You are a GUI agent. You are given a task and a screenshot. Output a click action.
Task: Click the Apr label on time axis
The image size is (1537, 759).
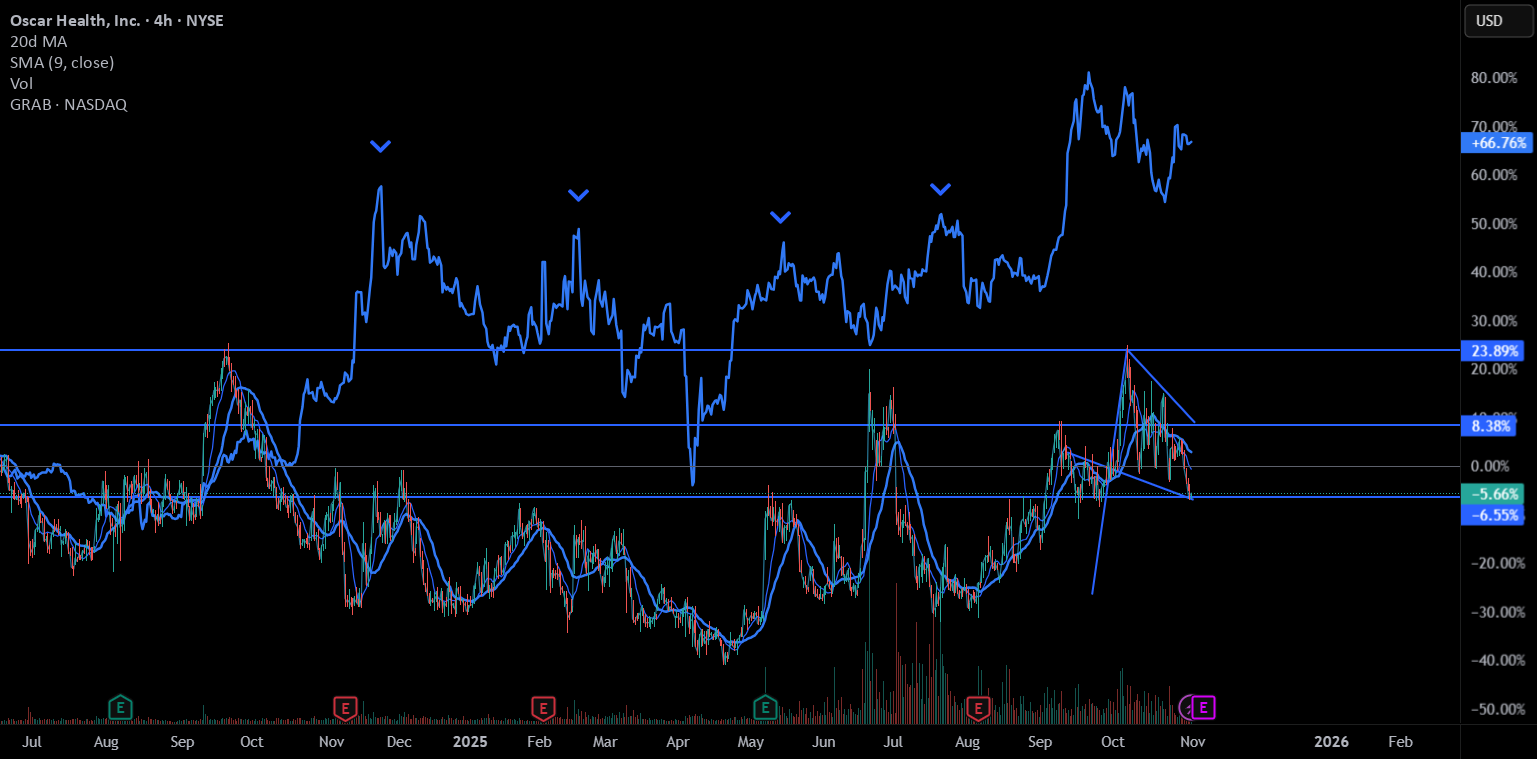[678, 742]
